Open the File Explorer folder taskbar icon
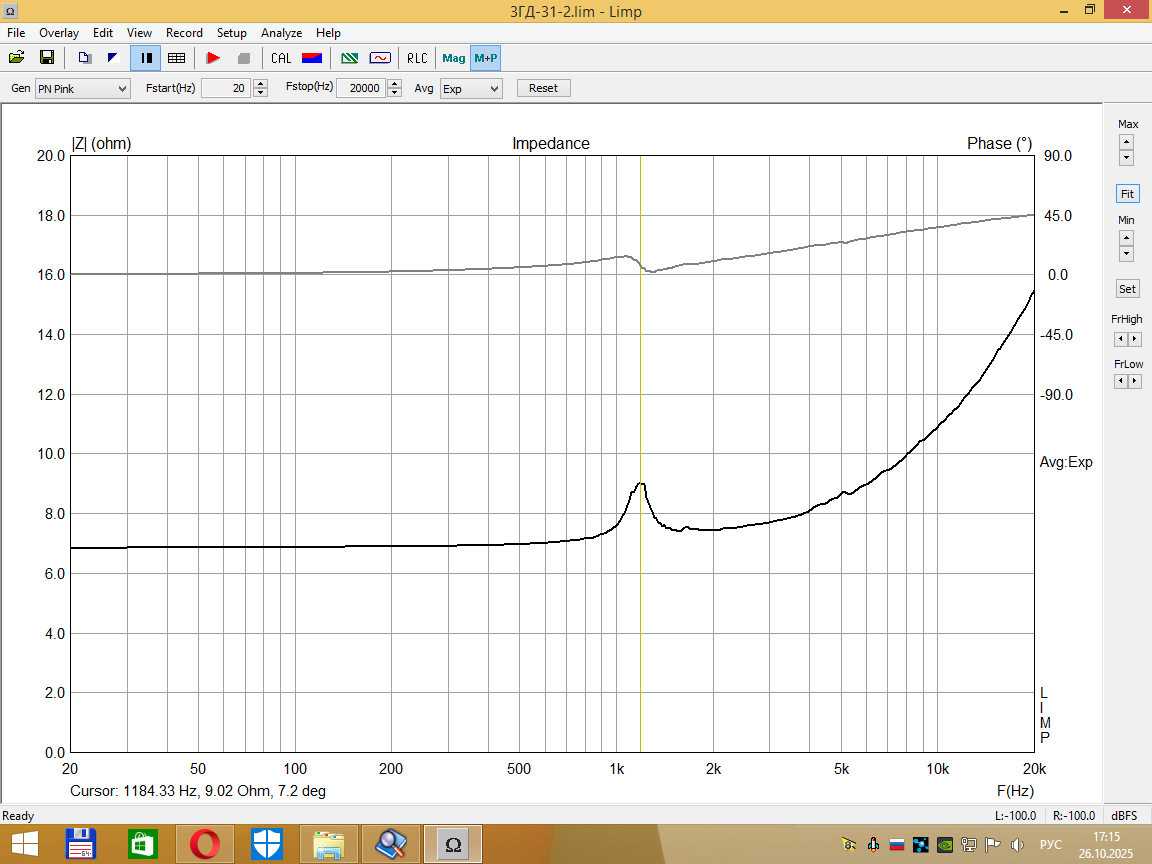The image size is (1152, 864). point(328,844)
